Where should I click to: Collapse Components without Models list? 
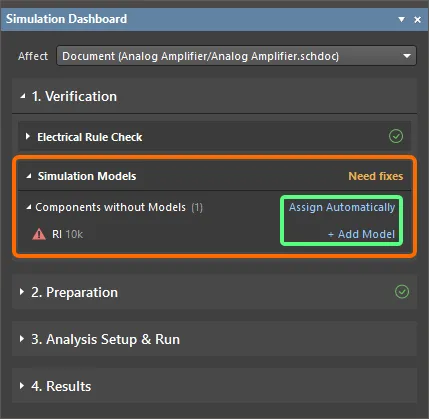29,207
